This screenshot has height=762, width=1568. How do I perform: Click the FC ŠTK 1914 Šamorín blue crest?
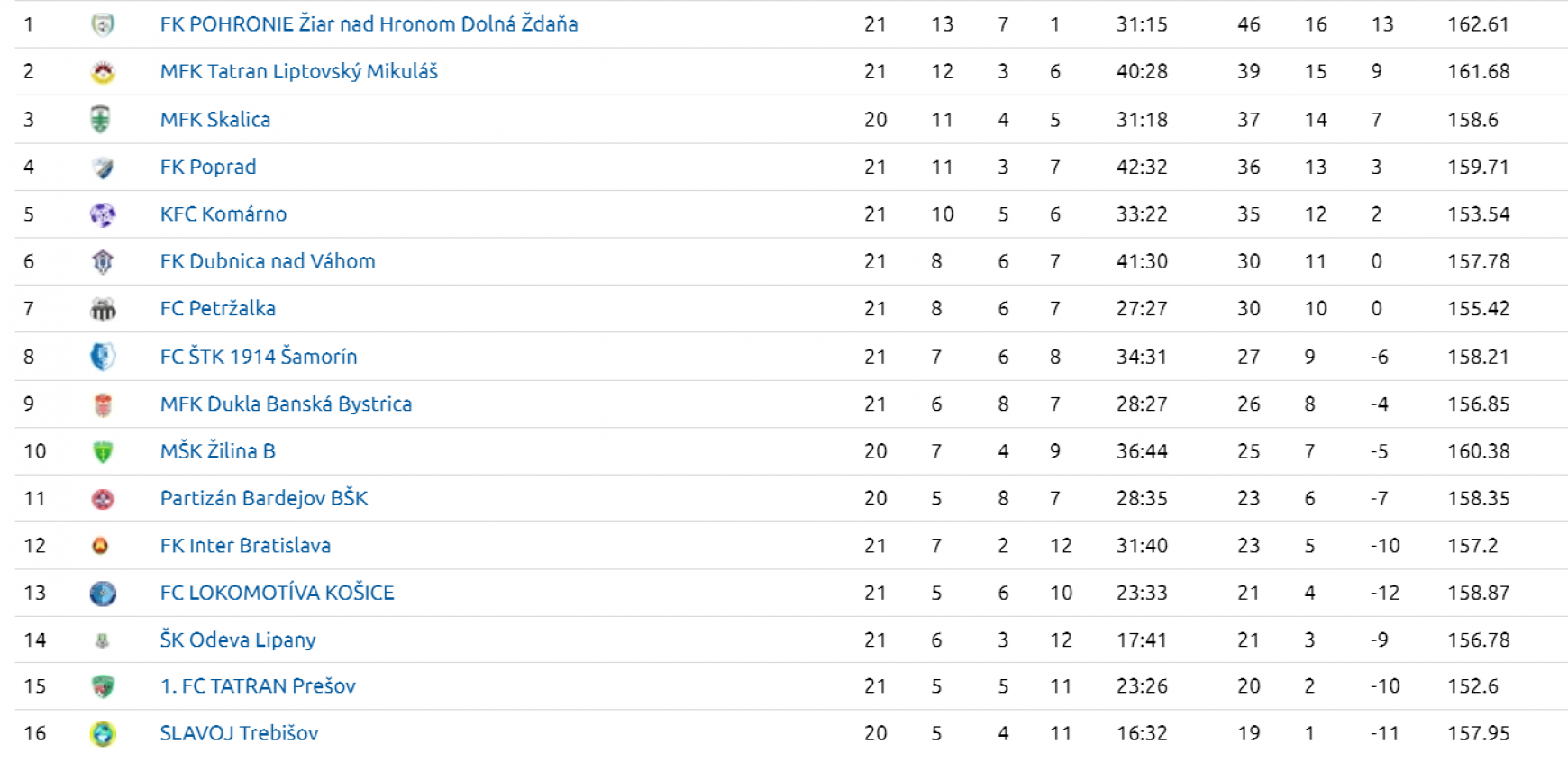point(103,357)
